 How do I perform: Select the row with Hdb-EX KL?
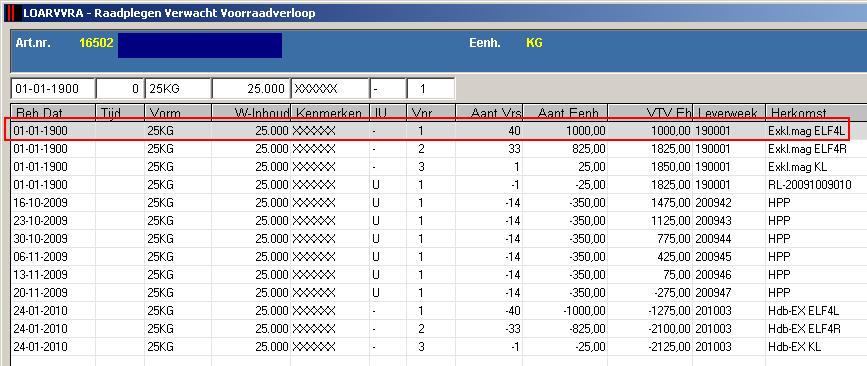click(x=439, y=347)
